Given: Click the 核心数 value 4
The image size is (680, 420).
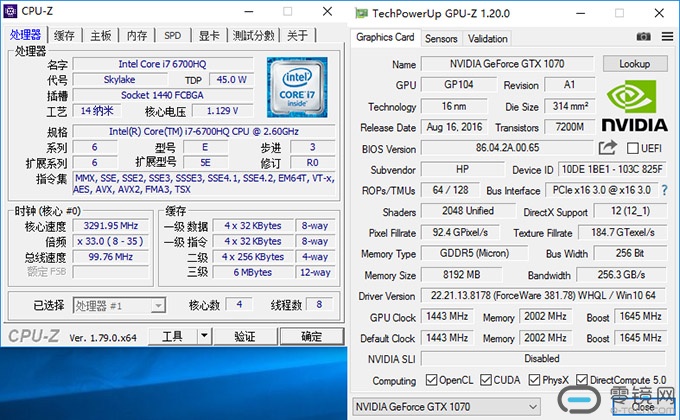Looking at the screenshot, I should 239,305.
